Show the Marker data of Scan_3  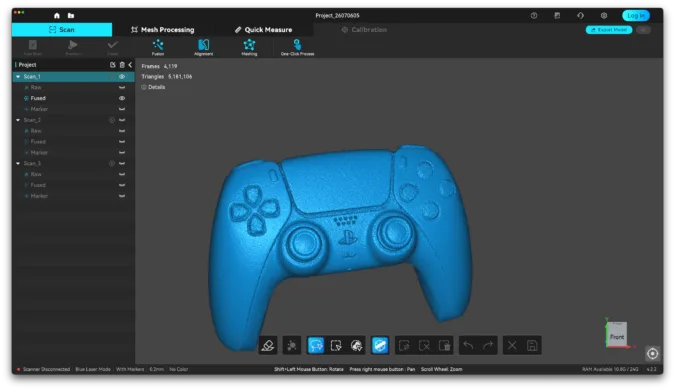coord(122,196)
